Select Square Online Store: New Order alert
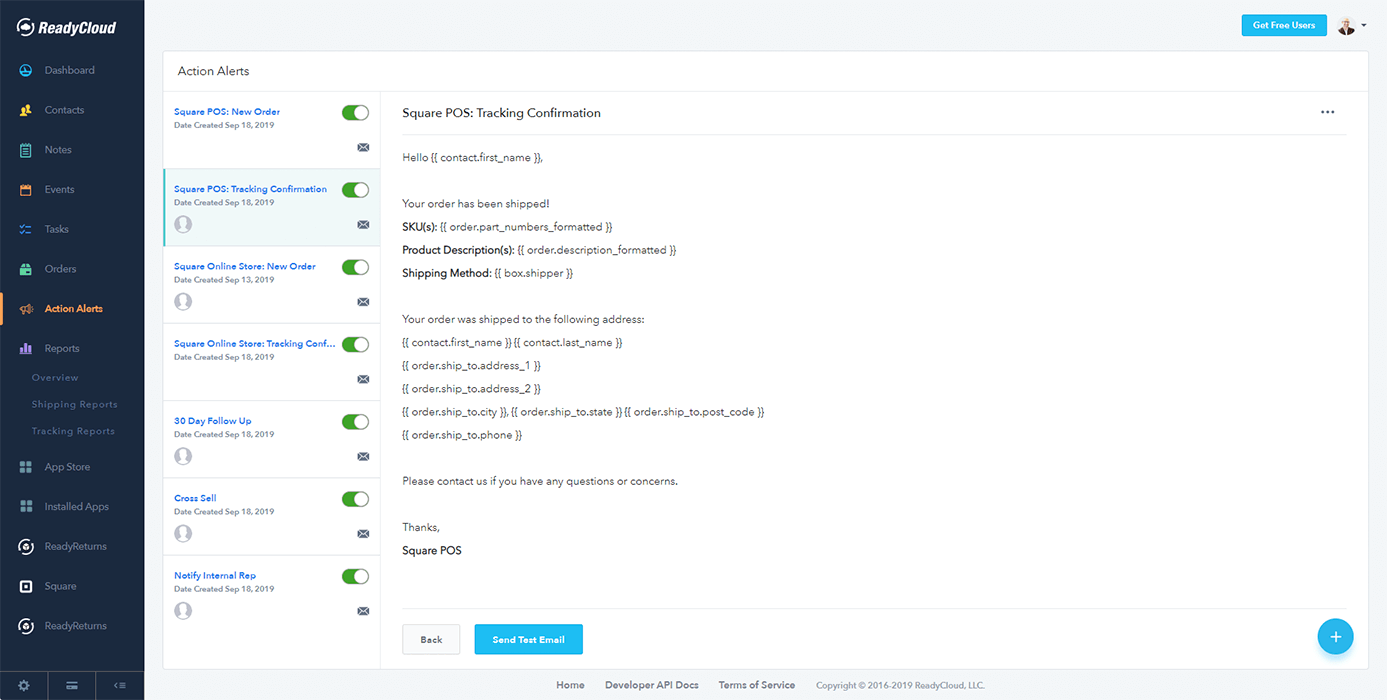The width and height of the screenshot is (1387, 700). coord(245,267)
